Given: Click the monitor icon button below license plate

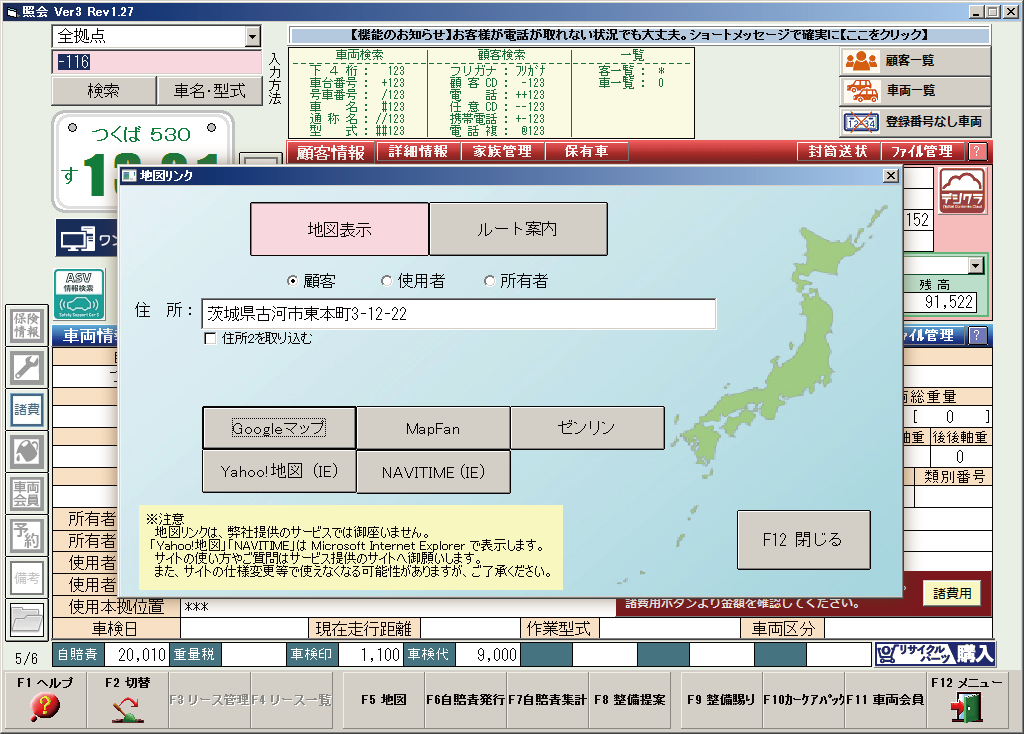Looking at the screenshot, I should point(87,239).
